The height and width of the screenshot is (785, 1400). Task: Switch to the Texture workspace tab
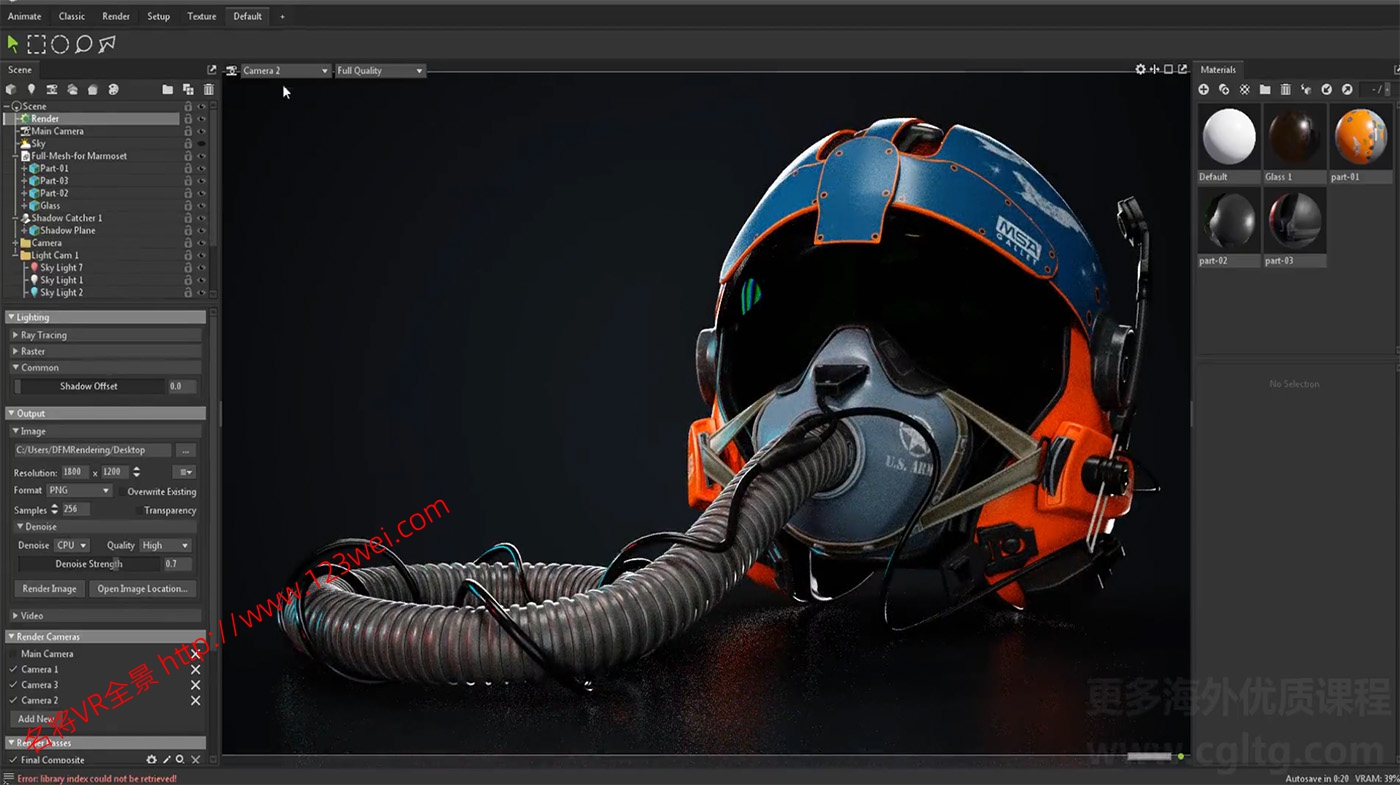pos(201,16)
